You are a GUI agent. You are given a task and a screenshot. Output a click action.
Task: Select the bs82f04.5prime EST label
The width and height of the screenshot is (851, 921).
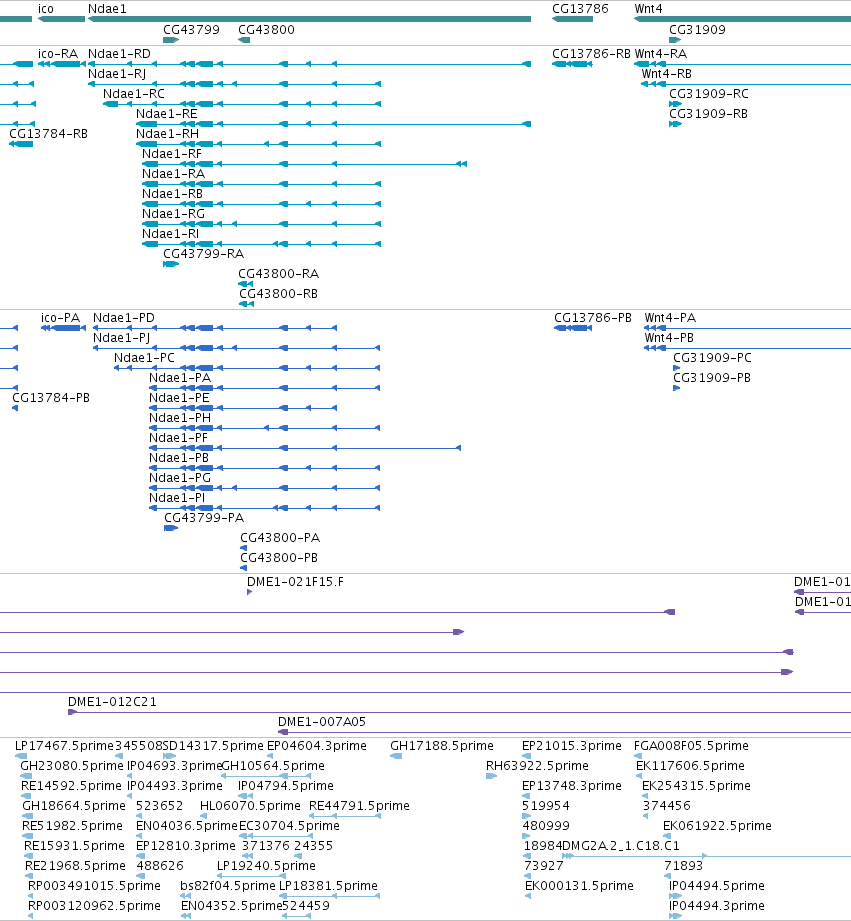228,885
